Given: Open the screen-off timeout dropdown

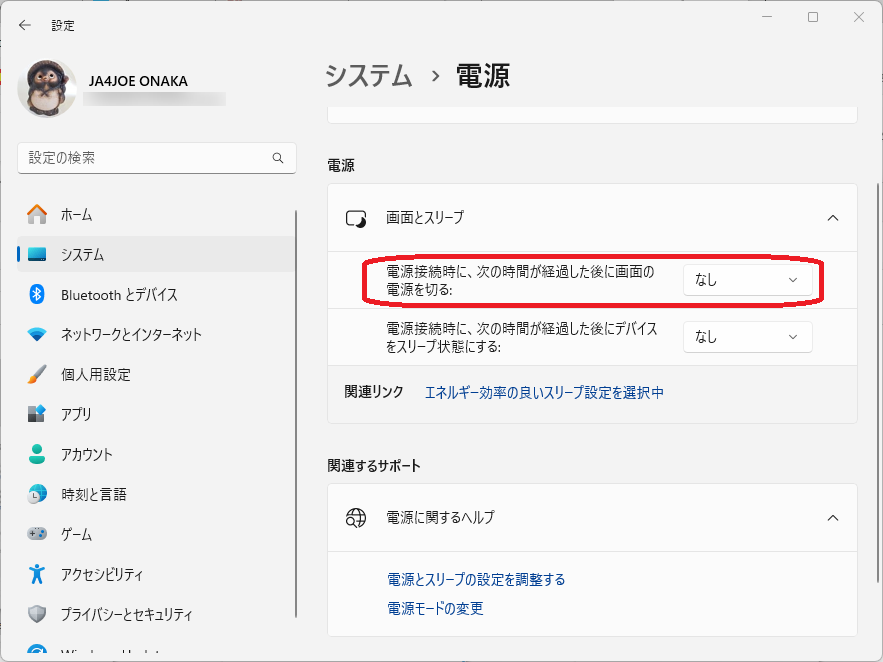Looking at the screenshot, I should (747, 280).
